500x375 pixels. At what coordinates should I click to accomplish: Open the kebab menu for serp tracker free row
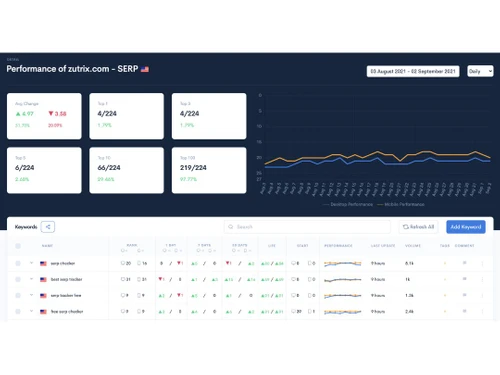pos(482,295)
